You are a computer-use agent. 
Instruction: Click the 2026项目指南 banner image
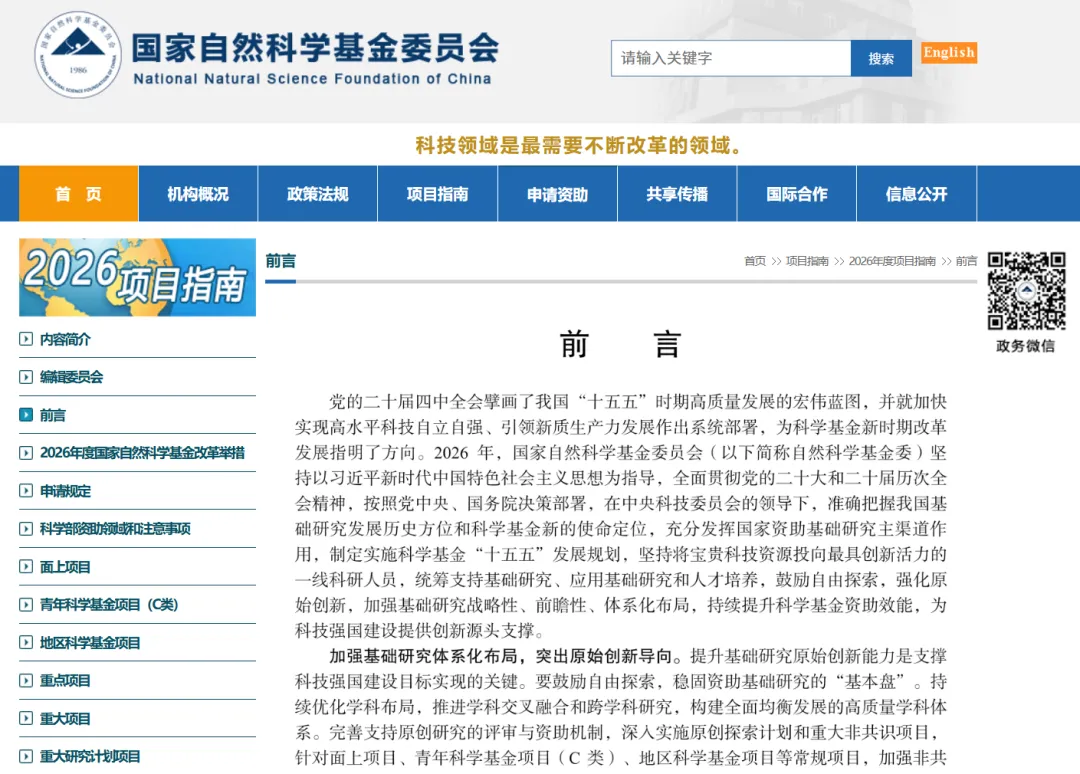[x=138, y=277]
